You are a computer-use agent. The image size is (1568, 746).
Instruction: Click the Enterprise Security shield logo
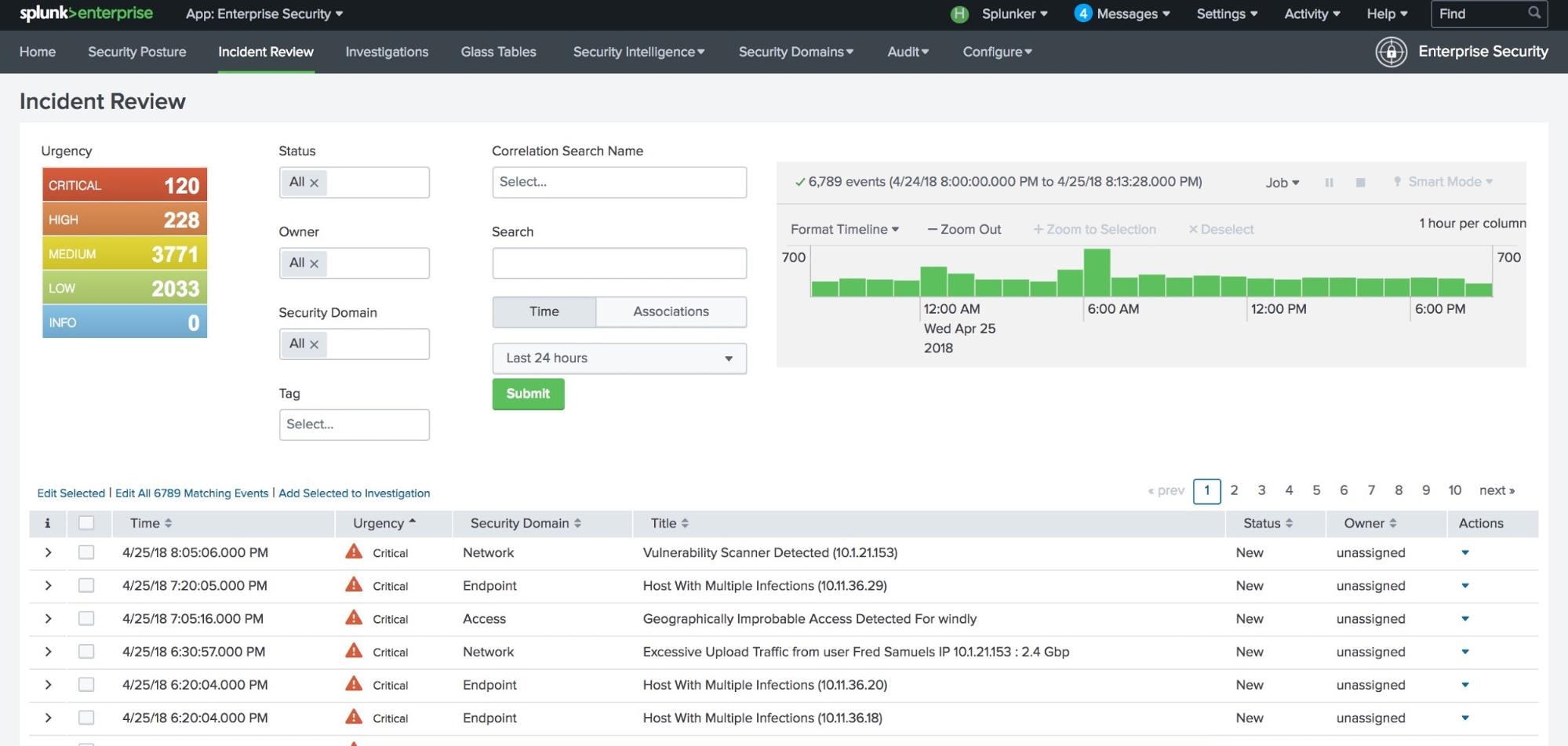(x=1391, y=52)
